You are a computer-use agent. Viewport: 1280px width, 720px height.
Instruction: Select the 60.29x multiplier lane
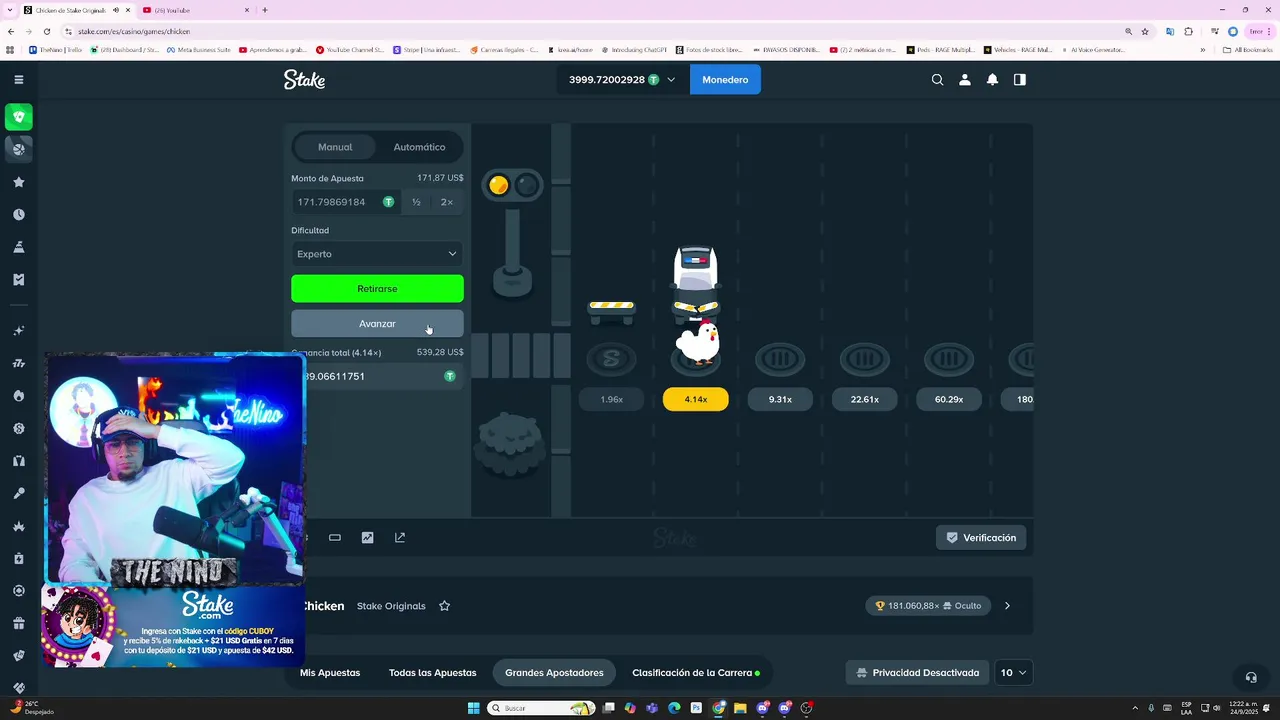[x=949, y=399]
